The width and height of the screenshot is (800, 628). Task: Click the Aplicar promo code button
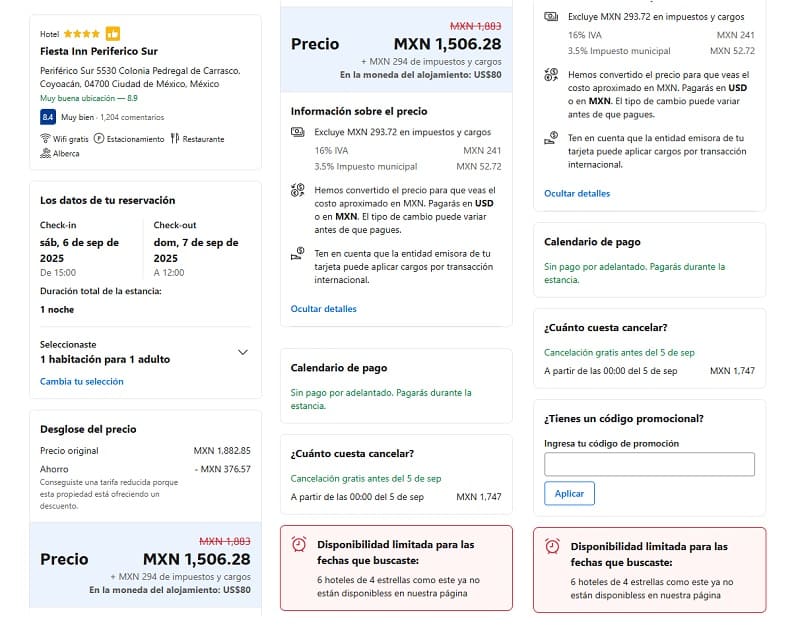coord(569,493)
